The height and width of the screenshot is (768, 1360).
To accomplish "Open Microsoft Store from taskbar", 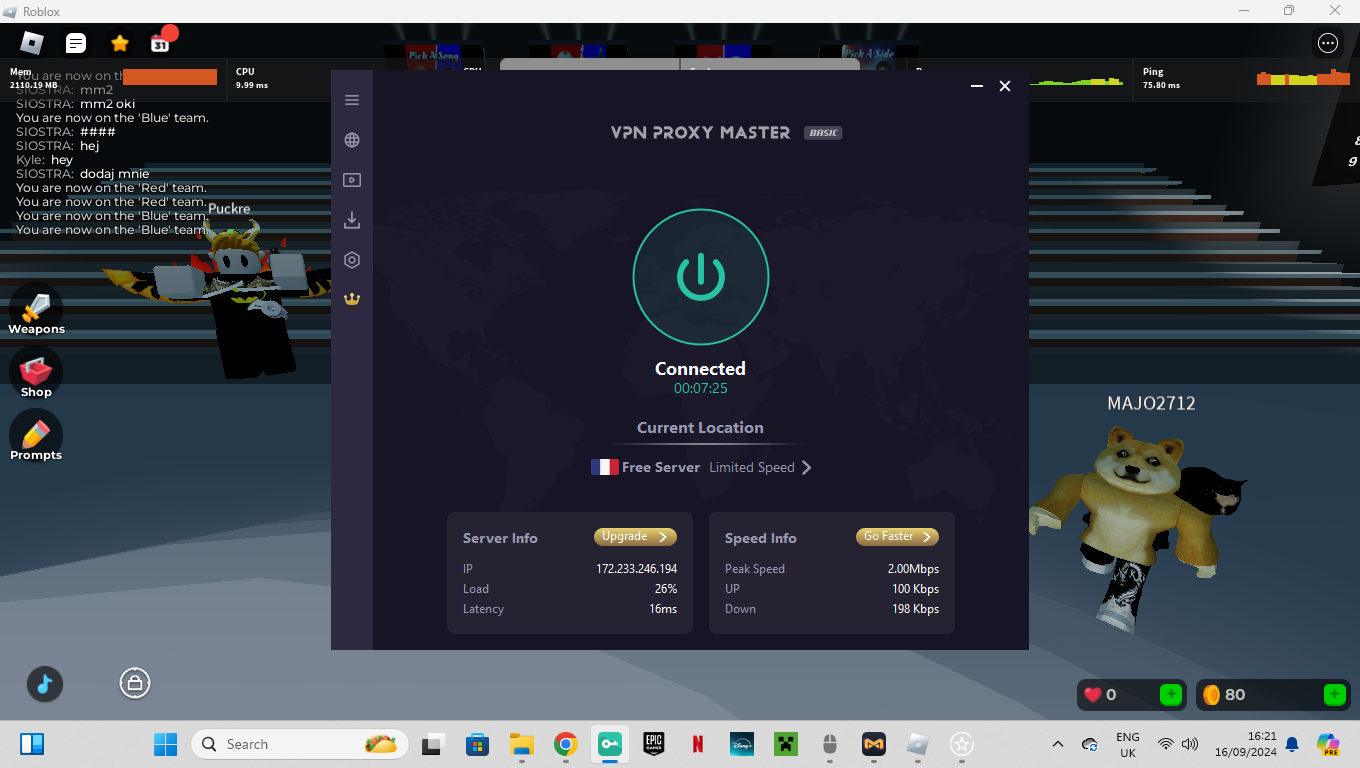I will coord(477,744).
